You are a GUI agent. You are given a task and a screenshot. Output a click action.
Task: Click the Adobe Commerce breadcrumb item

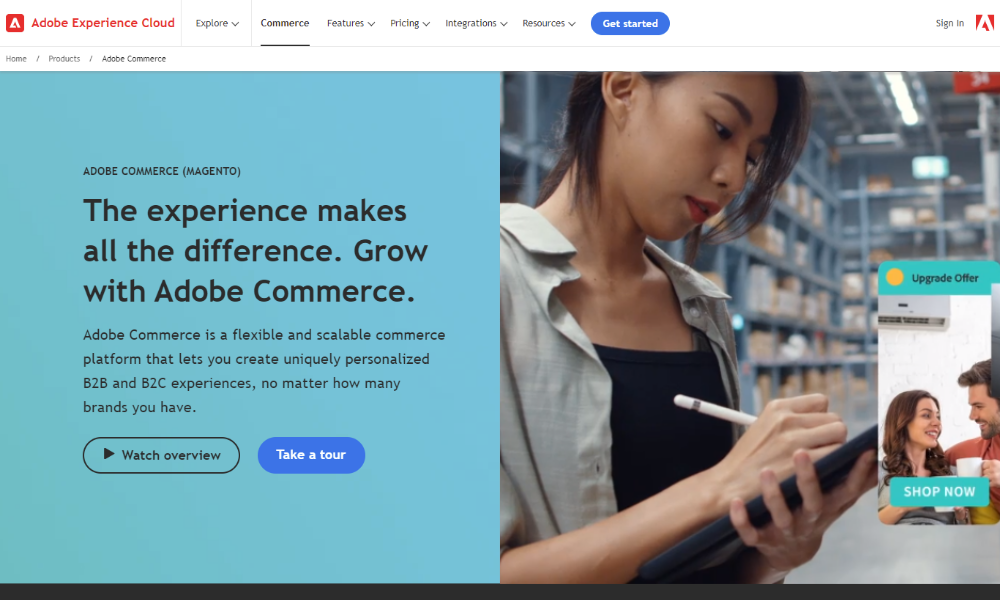point(134,59)
